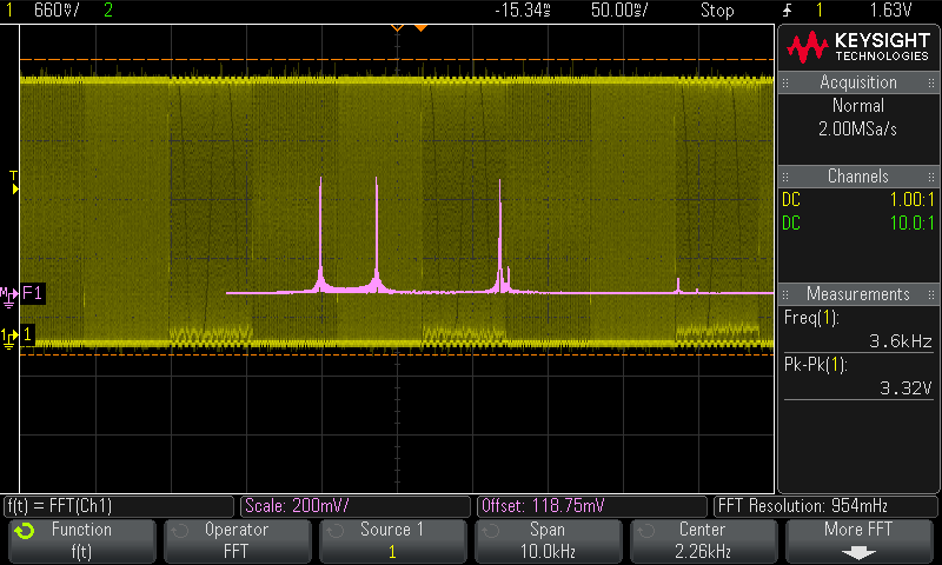Click the f(t) = FFT(Ch1) field
942x565 pixels.
(118, 506)
